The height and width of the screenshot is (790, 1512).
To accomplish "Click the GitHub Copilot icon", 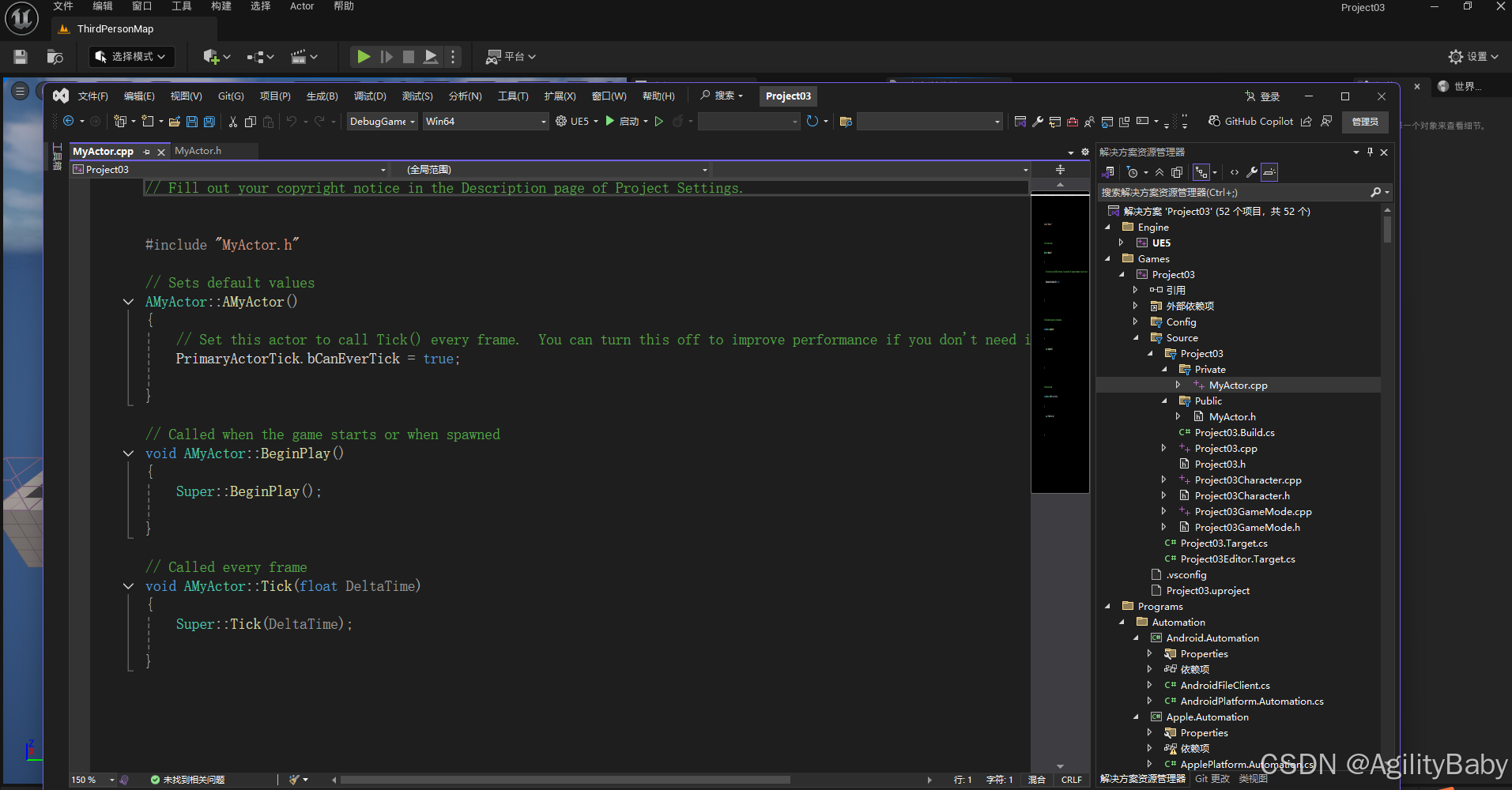I will [x=1215, y=121].
